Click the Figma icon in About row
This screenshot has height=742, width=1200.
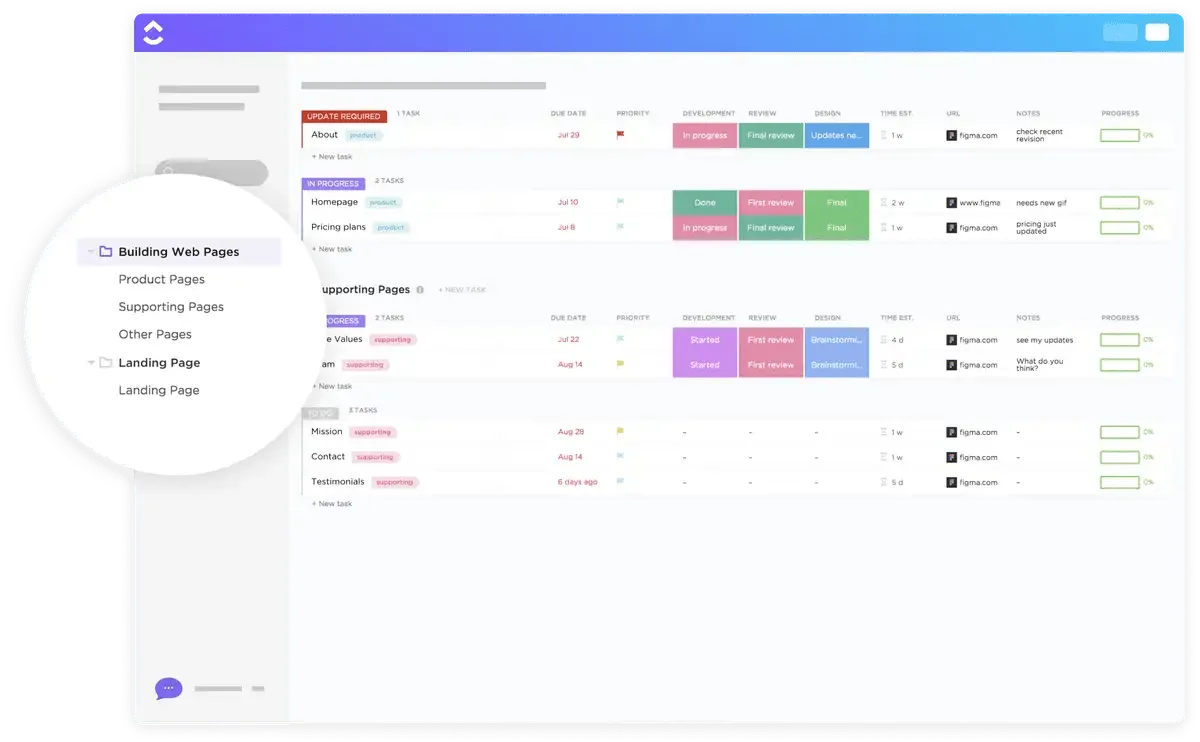952,135
